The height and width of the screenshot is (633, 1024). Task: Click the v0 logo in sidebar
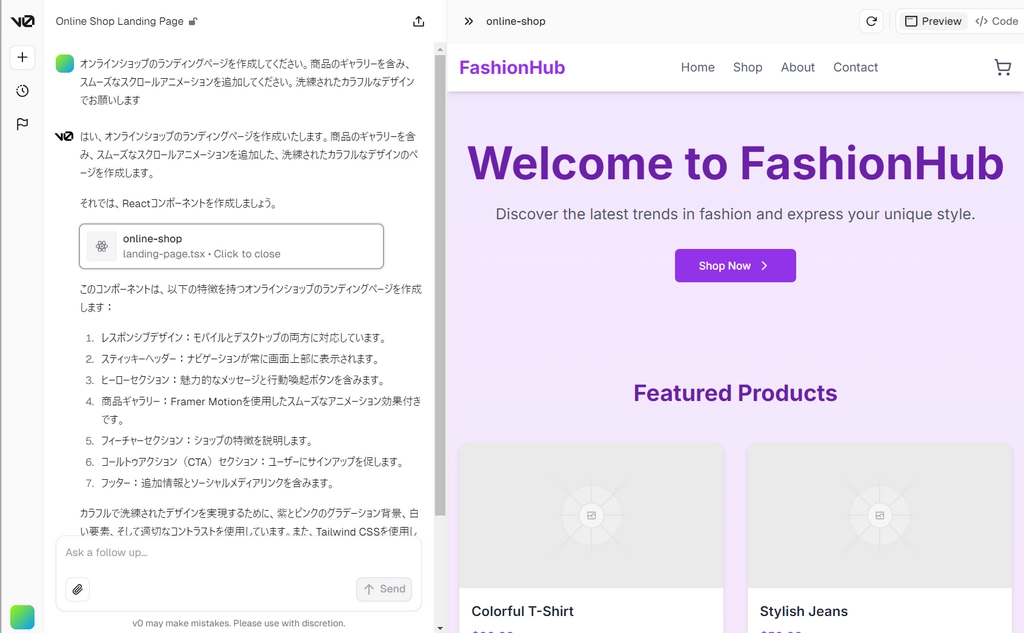click(x=22, y=21)
